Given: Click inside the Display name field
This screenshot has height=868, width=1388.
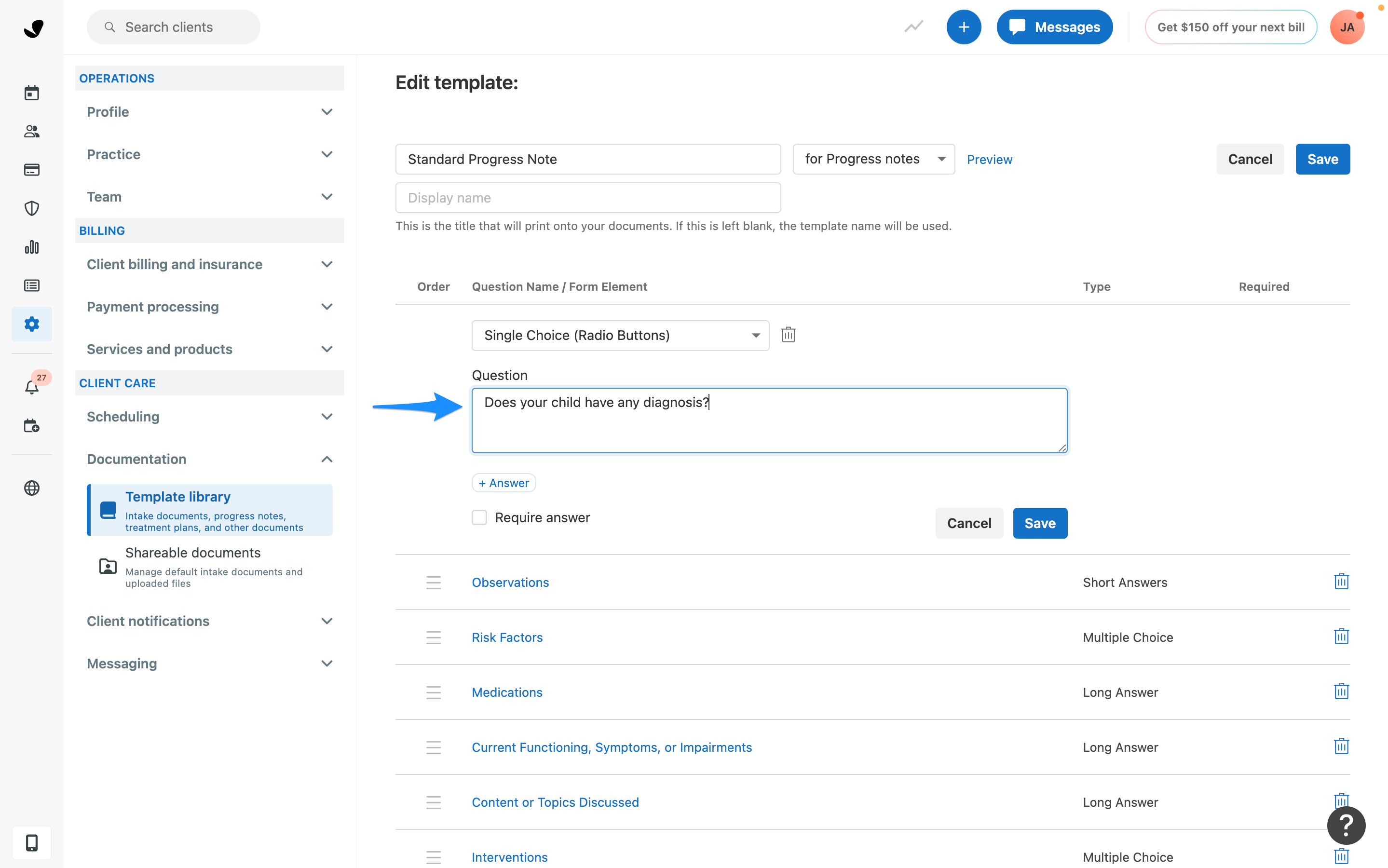Looking at the screenshot, I should (588, 198).
